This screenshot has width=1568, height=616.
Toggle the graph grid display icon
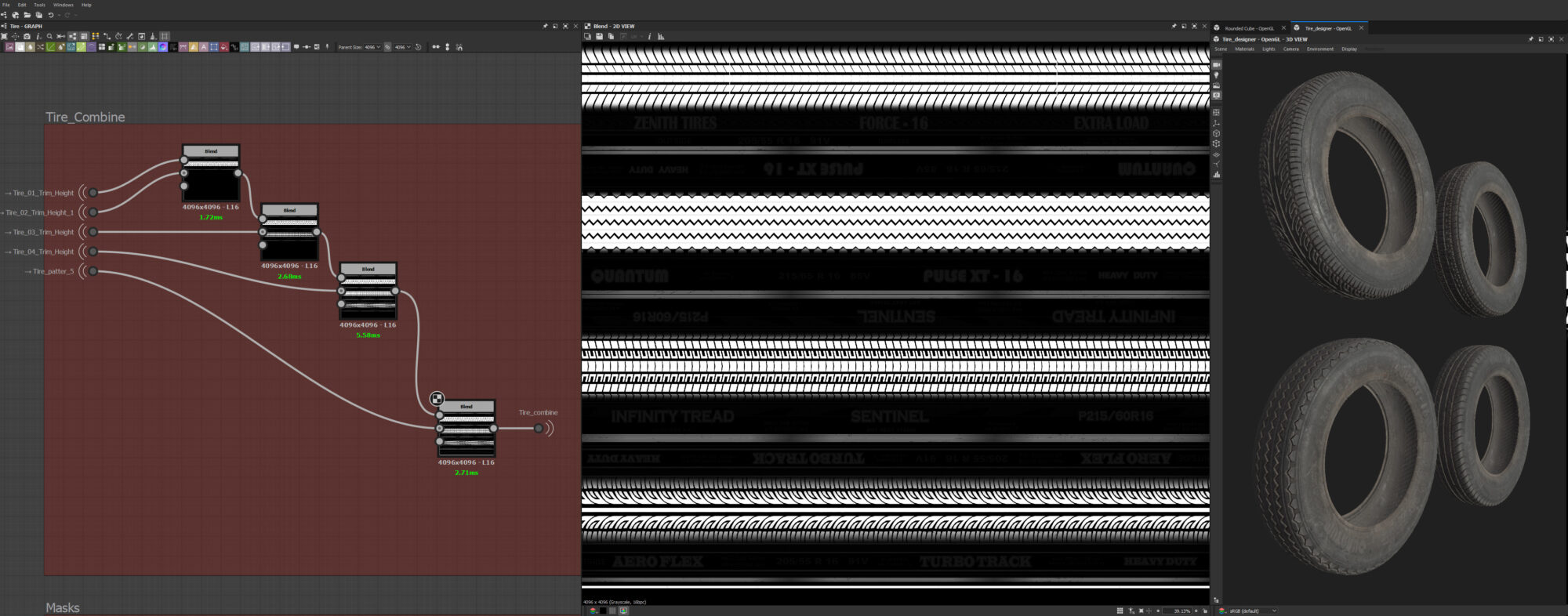[x=165, y=36]
